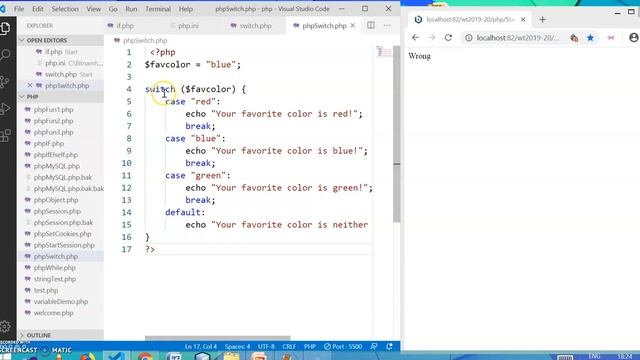Click the browser forward arrow
The width and height of the screenshot is (640, 360).
[x=432, y=38]
